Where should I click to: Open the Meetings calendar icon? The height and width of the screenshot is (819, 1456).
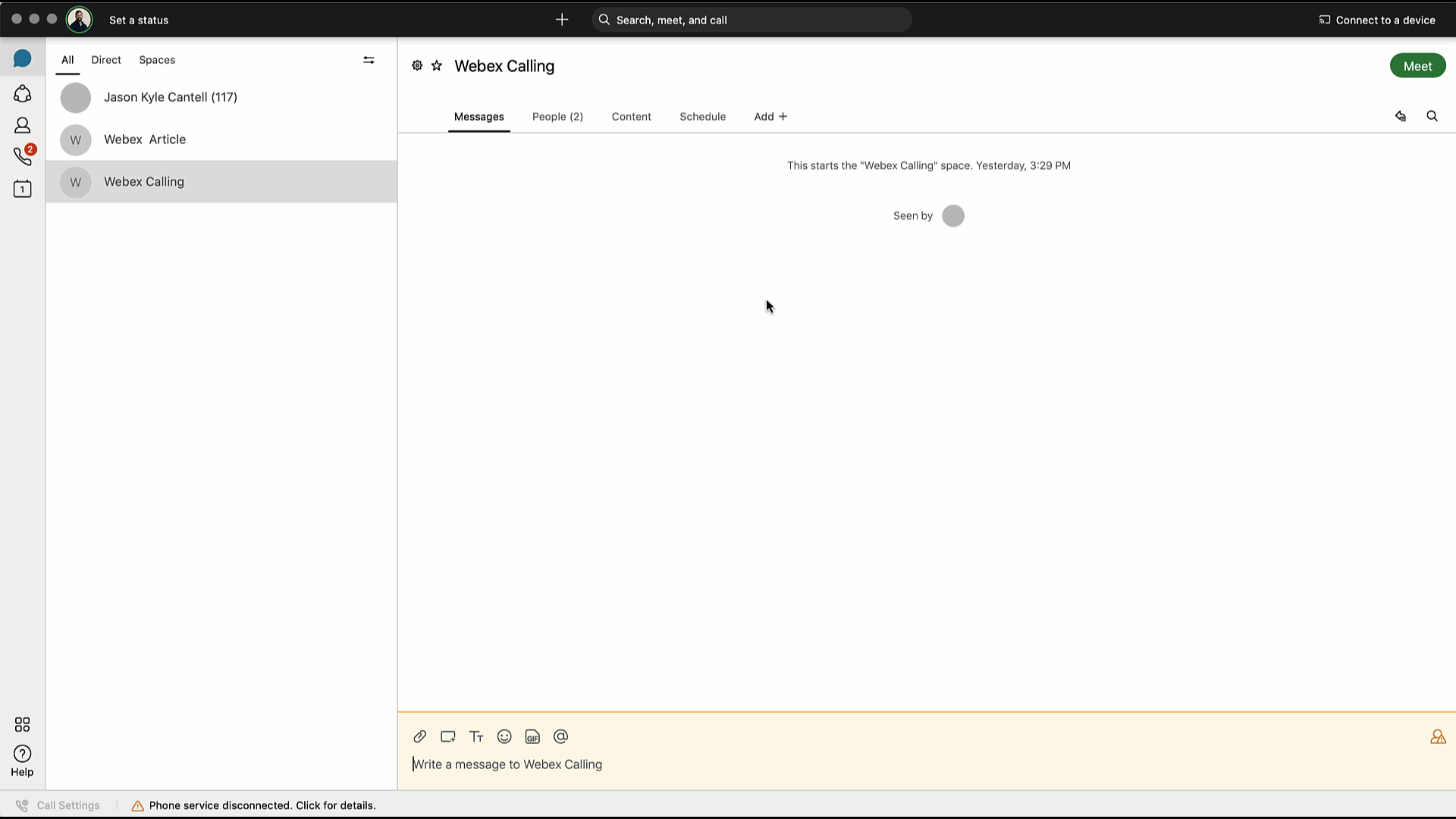[x=22, y=188]
